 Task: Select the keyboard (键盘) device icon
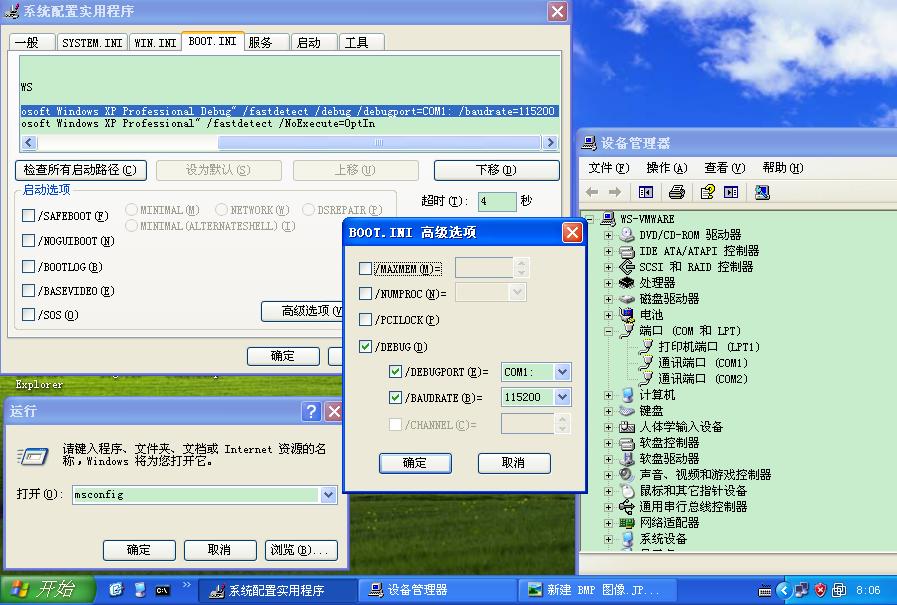[627, 411]
